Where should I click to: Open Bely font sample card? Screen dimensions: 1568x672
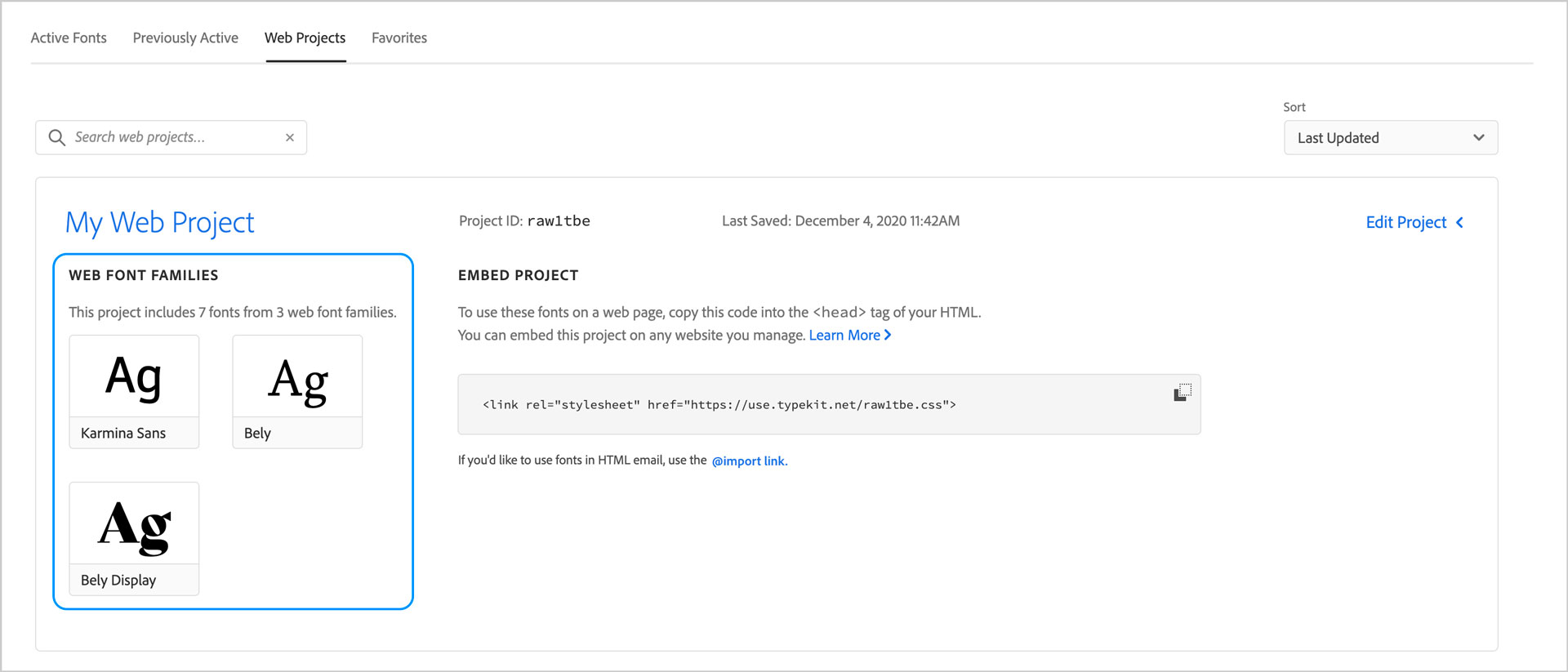click(x=297, y=391)
